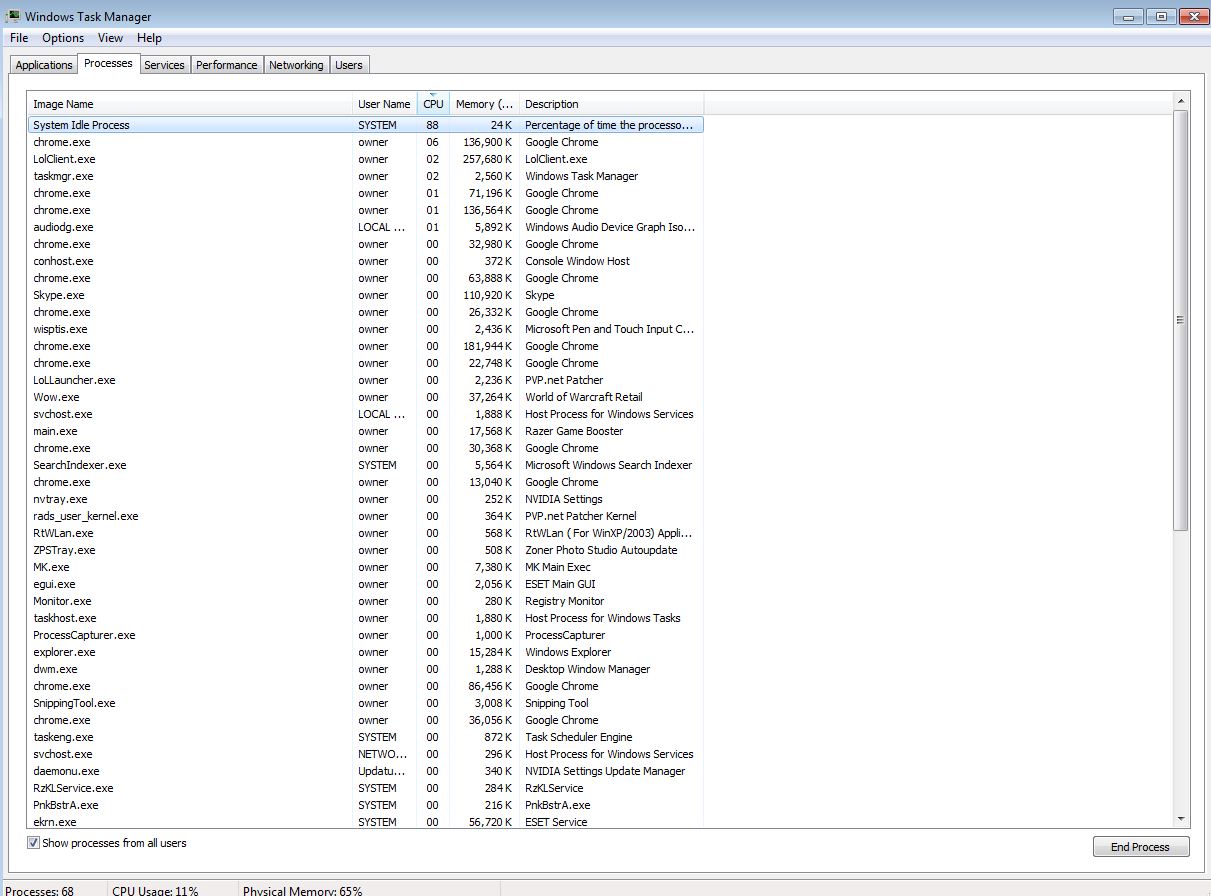Open the Help menu

click(x=149, y=38)
